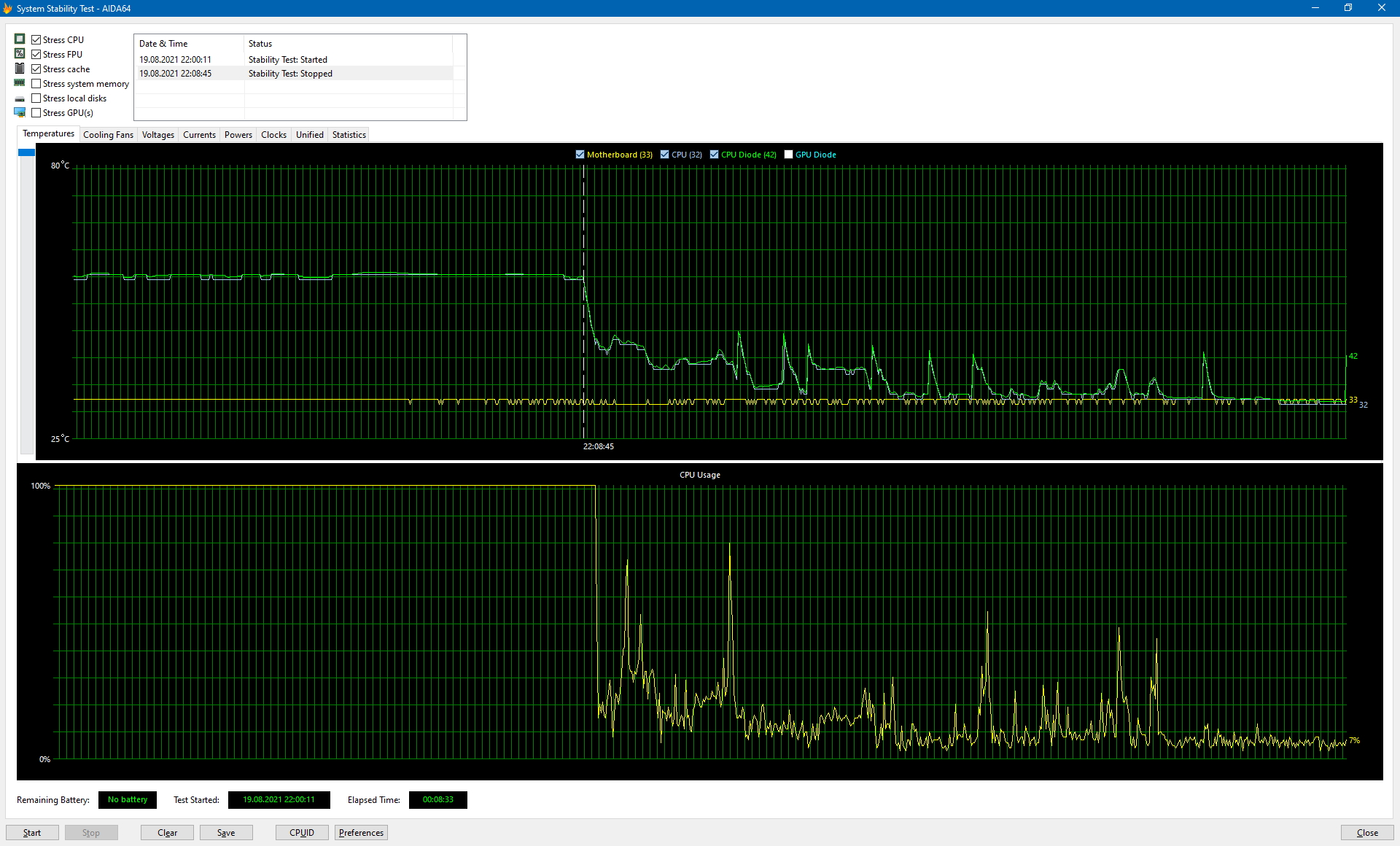This screenshot has width=1400, height=846.
Task: Toggle the CPU Diode graph checkbox
Action: [x=714, y=155]
